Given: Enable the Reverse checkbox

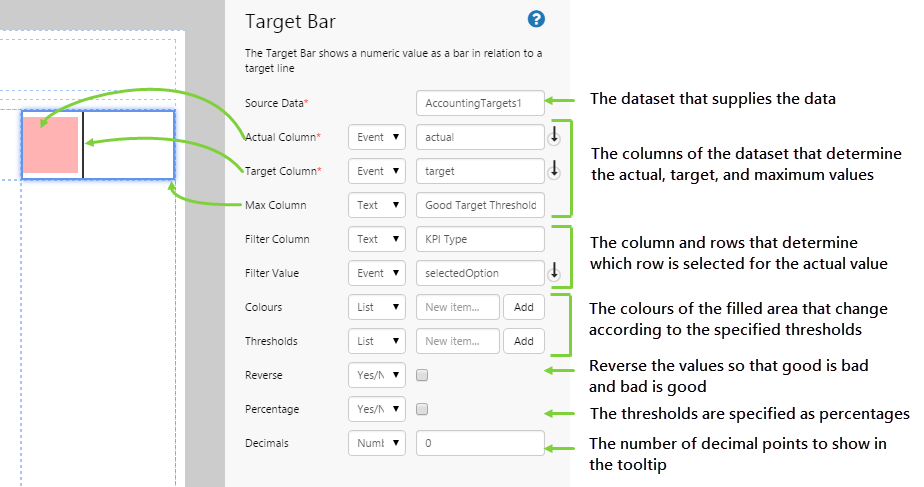Looking at the screenshot, I should (422, 375).
